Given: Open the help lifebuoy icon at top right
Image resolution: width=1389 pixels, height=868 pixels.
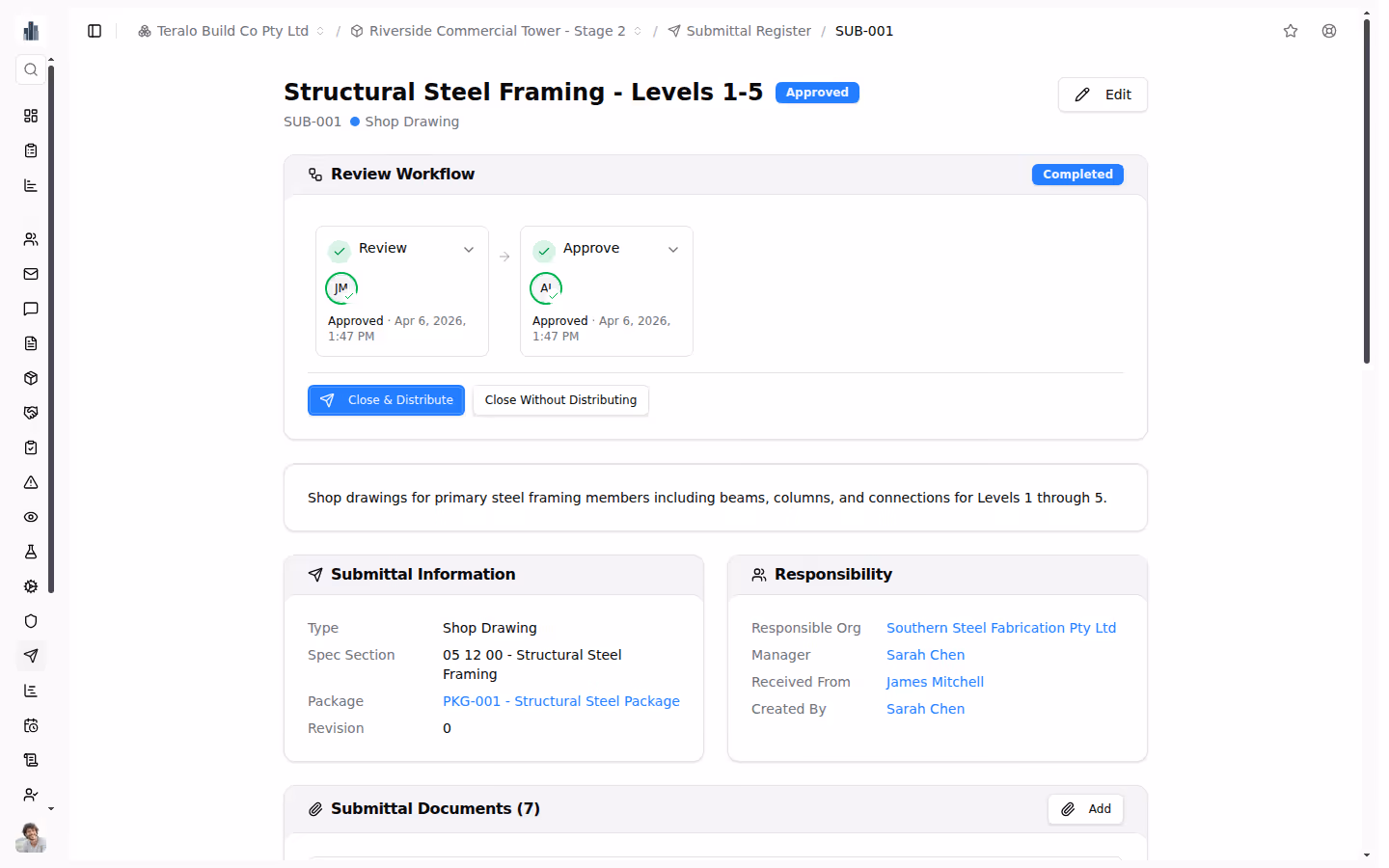Looking at the screenshot, I should [1329, 31].
